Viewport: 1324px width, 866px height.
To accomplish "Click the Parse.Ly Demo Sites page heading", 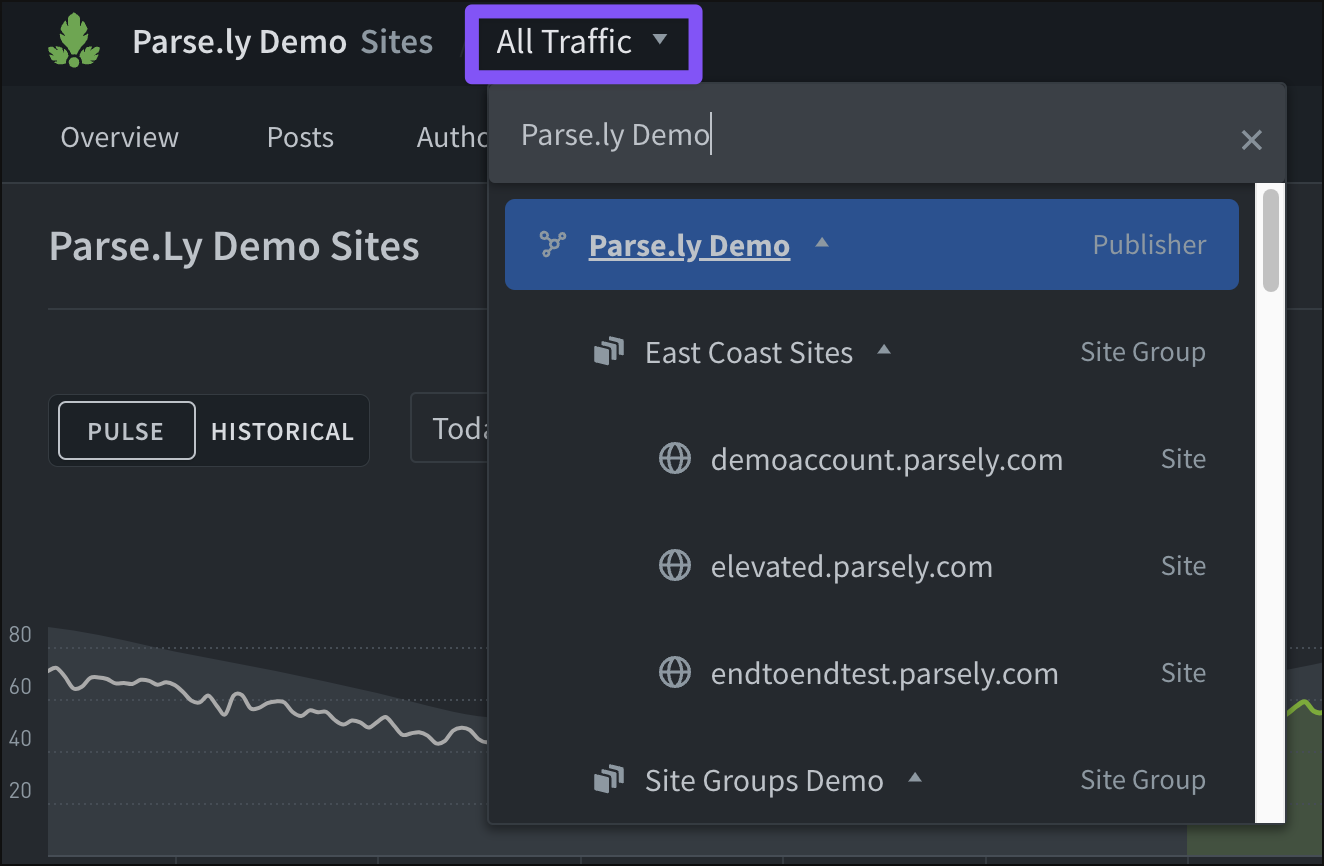I will [234, 246].
